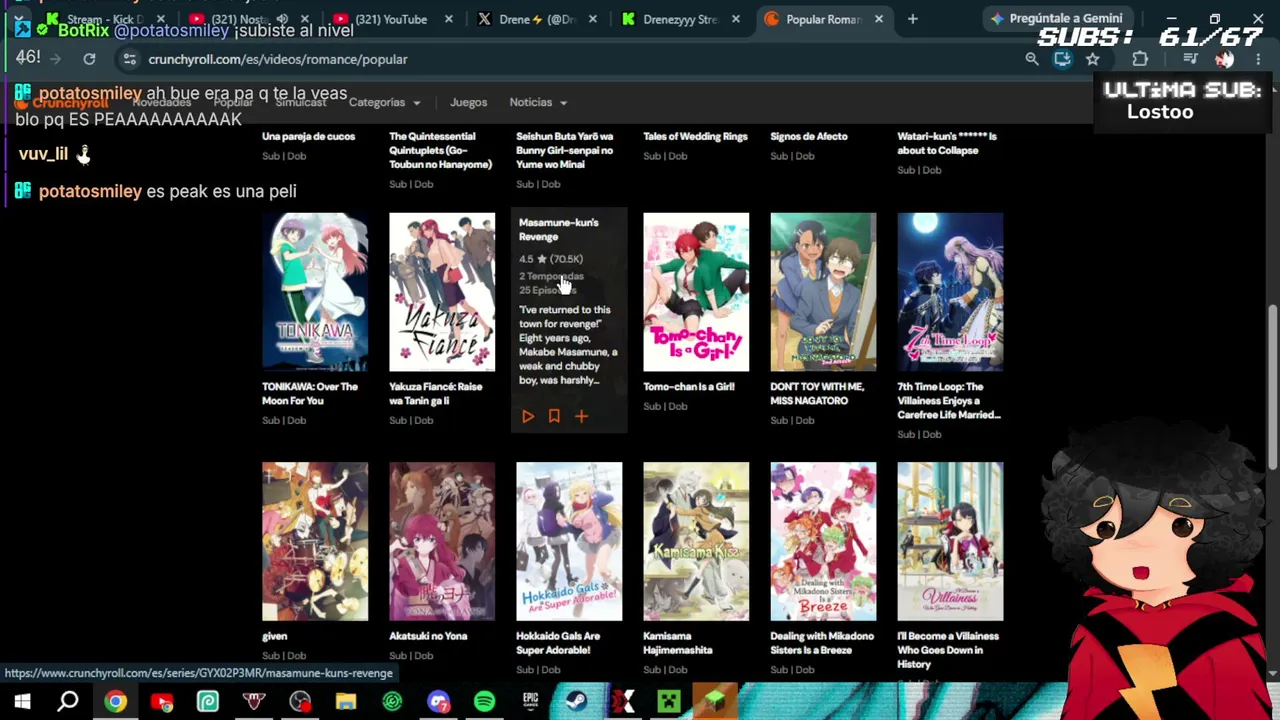
Task: Click the Masamune-kun's Revenge card title
Action: coord(558,229)
